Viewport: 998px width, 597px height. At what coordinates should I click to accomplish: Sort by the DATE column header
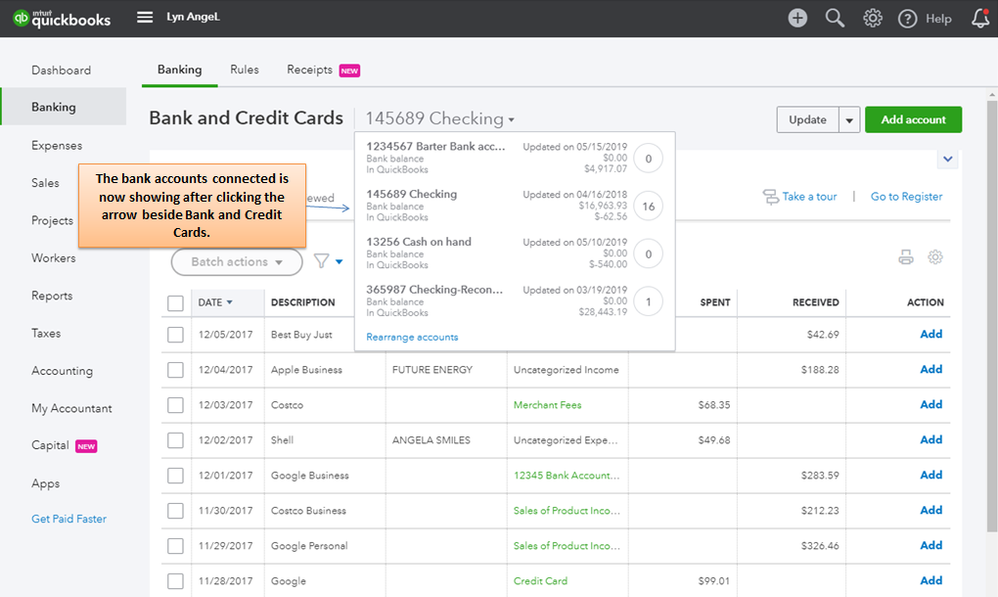tap(215, 302)
